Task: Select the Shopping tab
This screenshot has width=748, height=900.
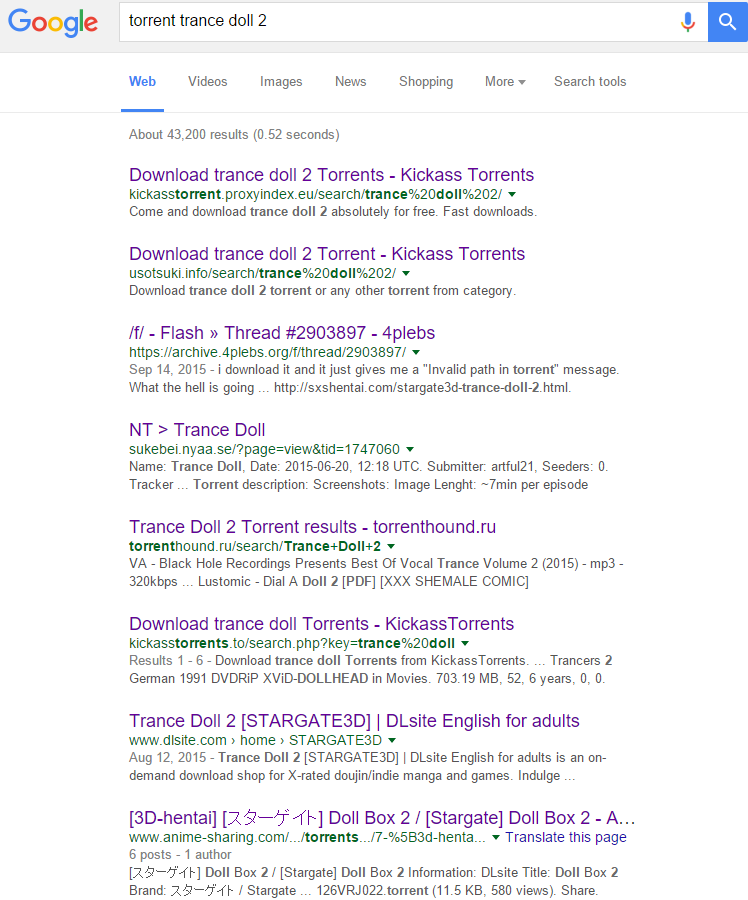Action: click(x=426, y=82)
